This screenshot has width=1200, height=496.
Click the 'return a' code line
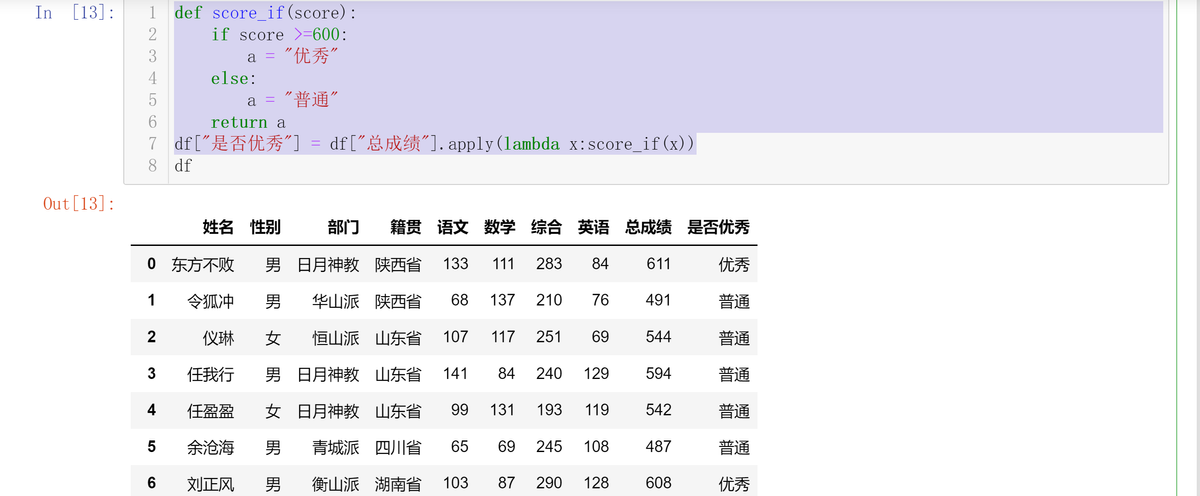248,122
